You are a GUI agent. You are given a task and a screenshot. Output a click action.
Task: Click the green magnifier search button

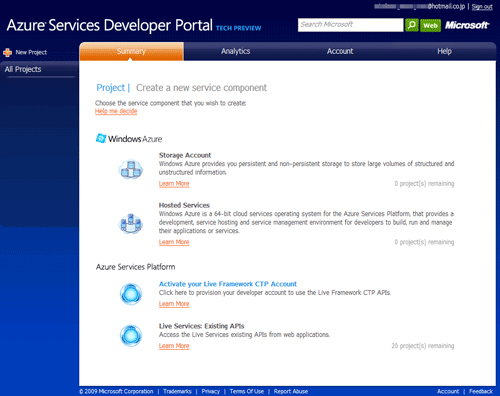[x=412, y=25]
